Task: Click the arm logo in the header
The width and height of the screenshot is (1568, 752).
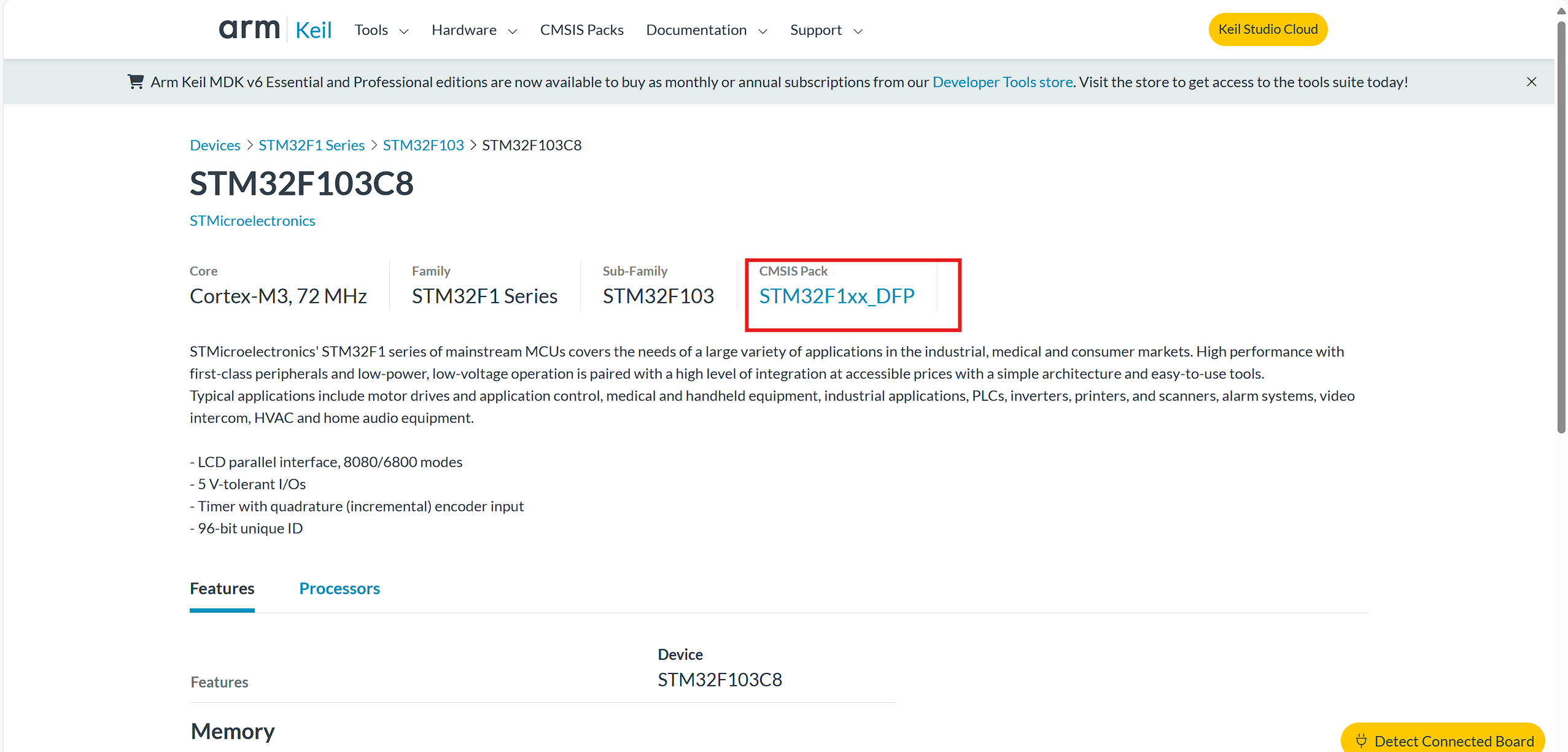Action: point(249,29)
